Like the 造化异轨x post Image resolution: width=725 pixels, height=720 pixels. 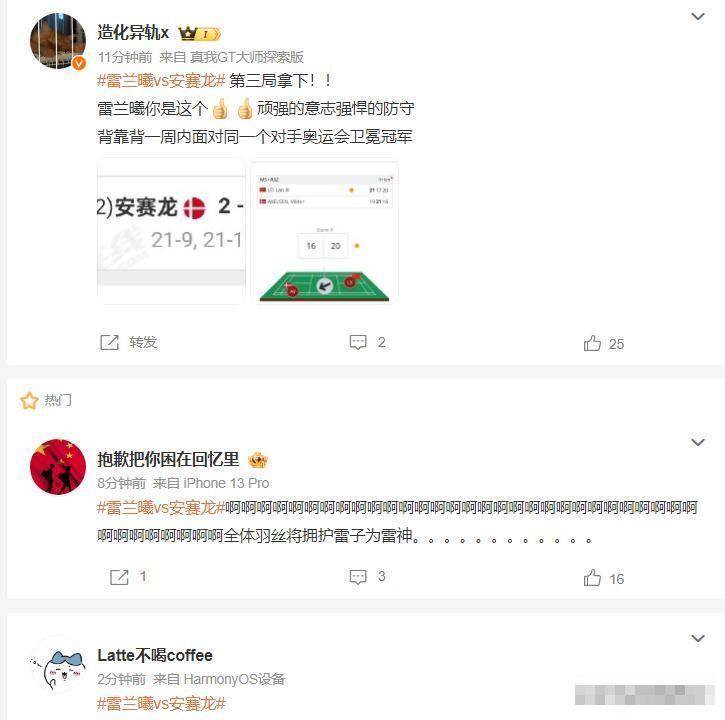(592, 343)
